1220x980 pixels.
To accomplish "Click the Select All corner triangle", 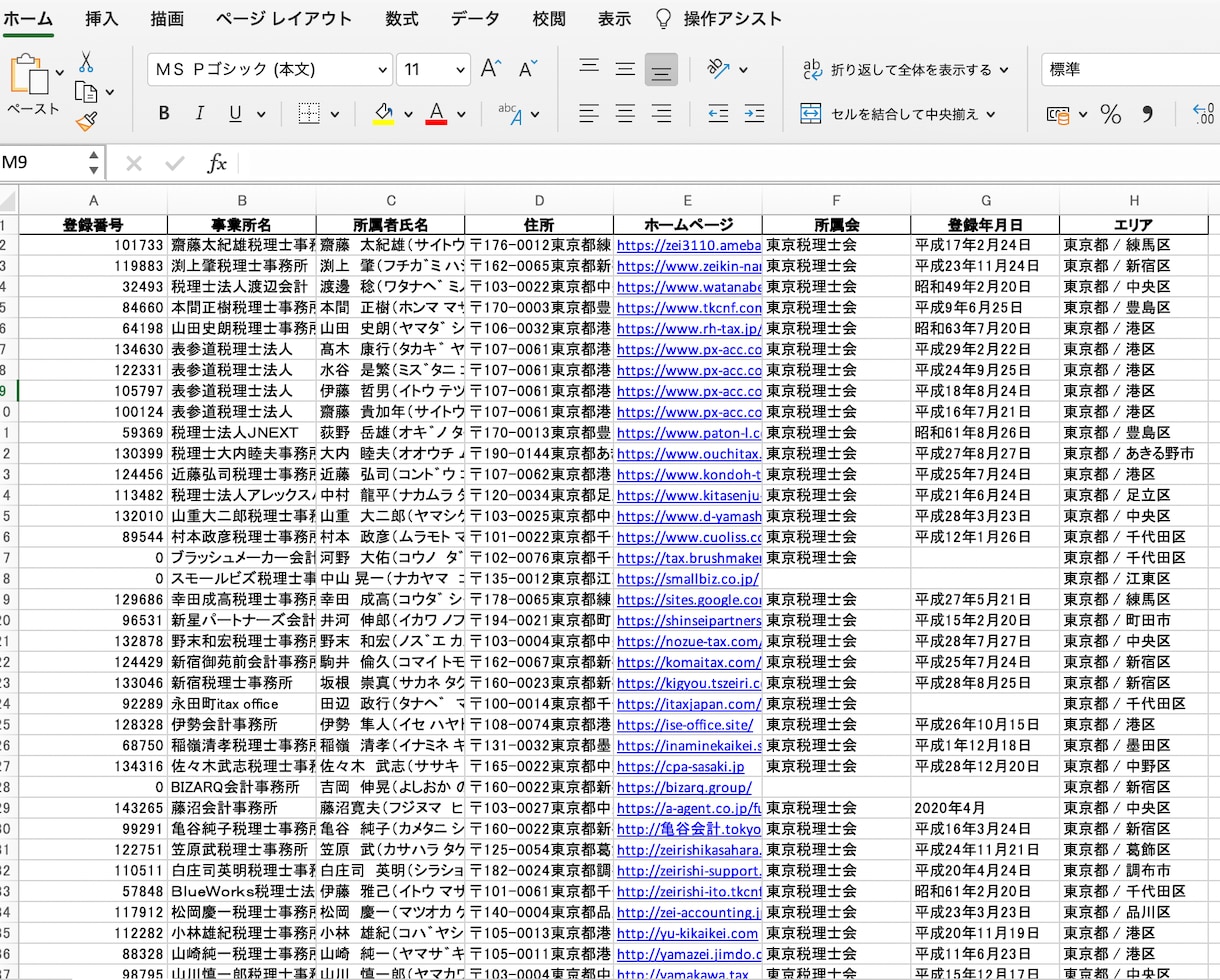I will pyautogui.click(x=9, y=199).
